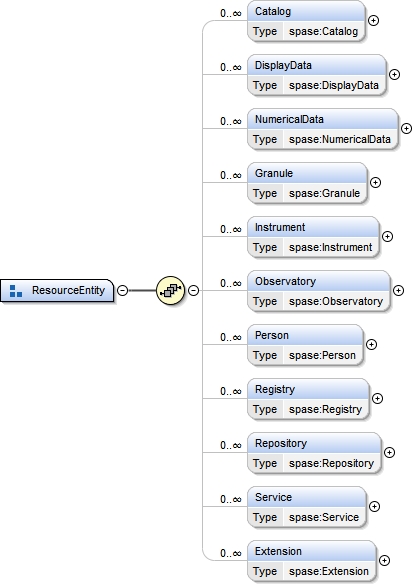The width and height of the screenshot is (414, 586).
Task: Expand the Observatory element plus icon
Action: [x=399, y=290]
